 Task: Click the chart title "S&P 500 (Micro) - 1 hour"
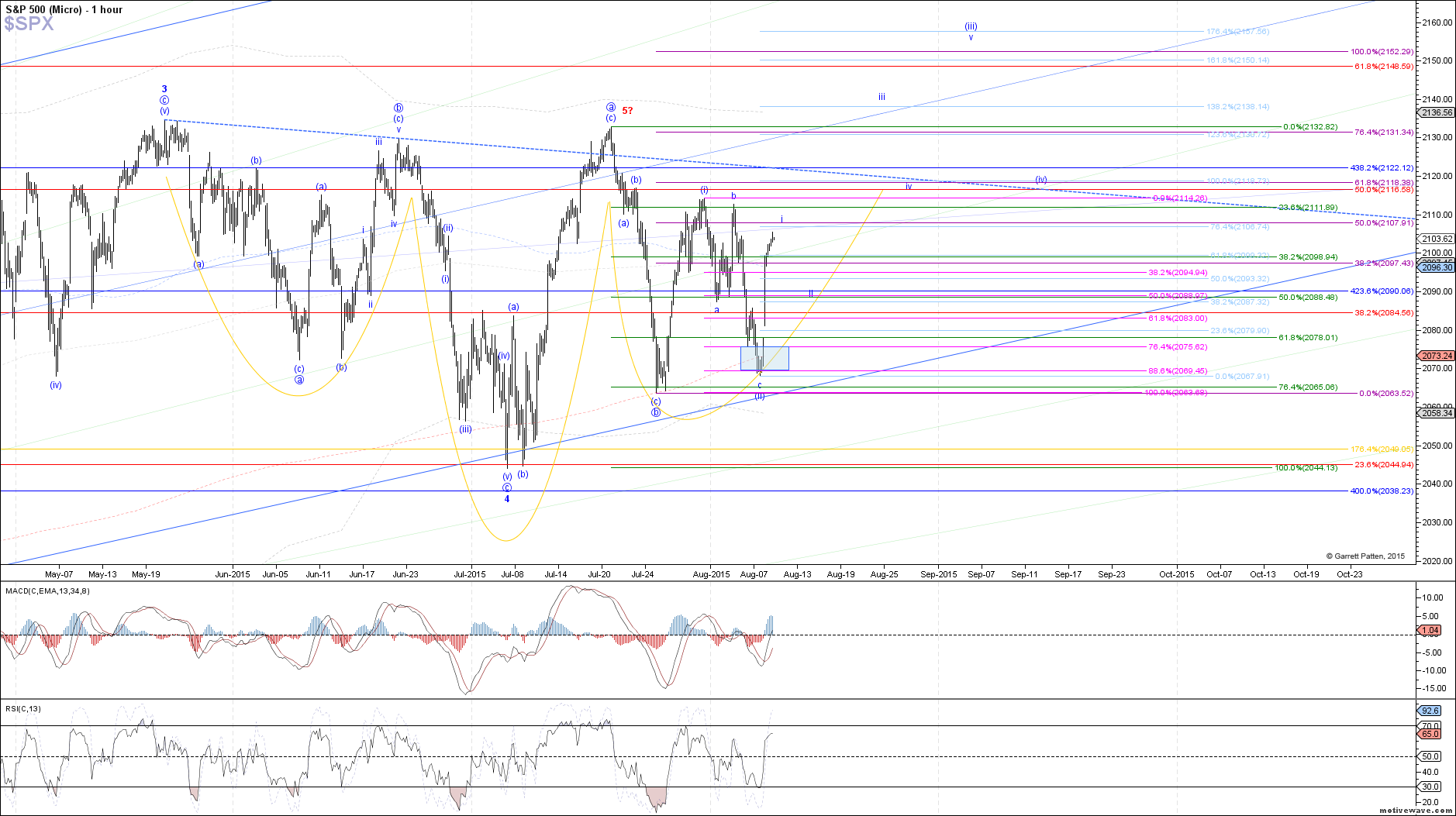click(64, 9)
